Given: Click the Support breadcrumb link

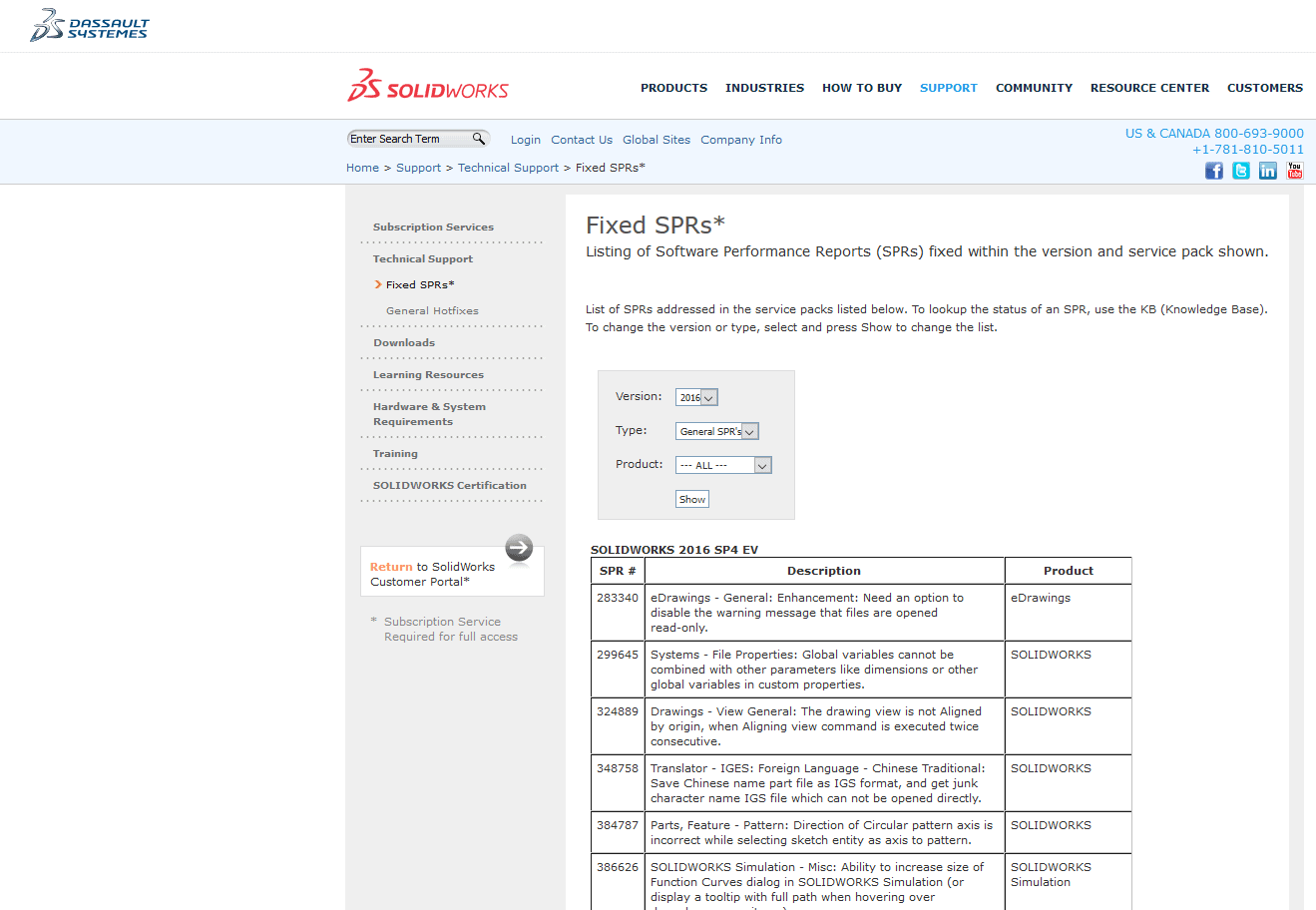Looking at the screenshot, I should coord(418,168).
